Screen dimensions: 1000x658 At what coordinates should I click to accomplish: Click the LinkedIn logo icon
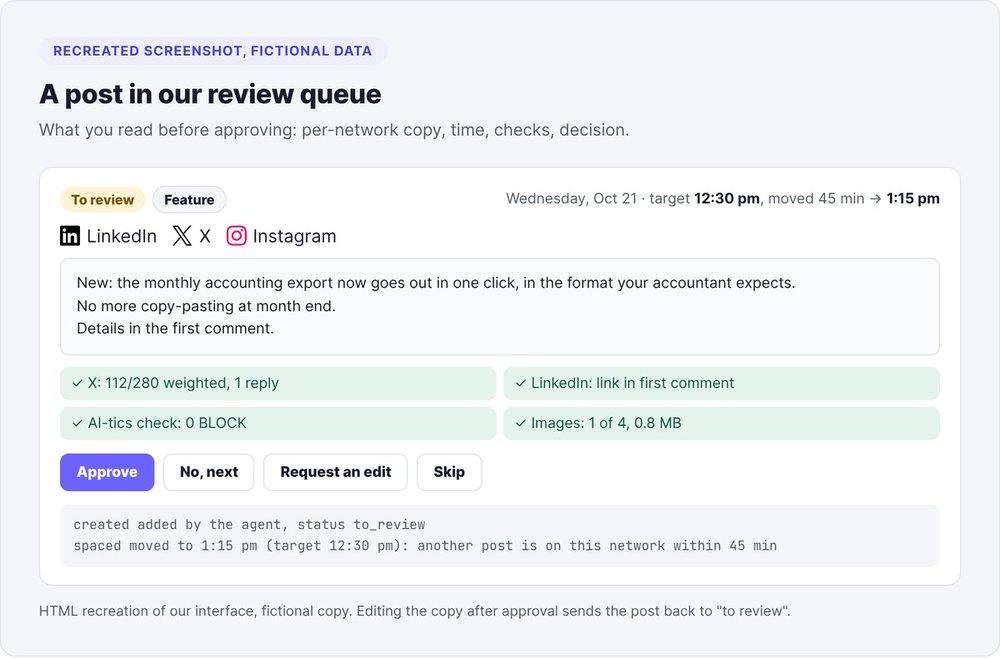[x=70, y=236]
